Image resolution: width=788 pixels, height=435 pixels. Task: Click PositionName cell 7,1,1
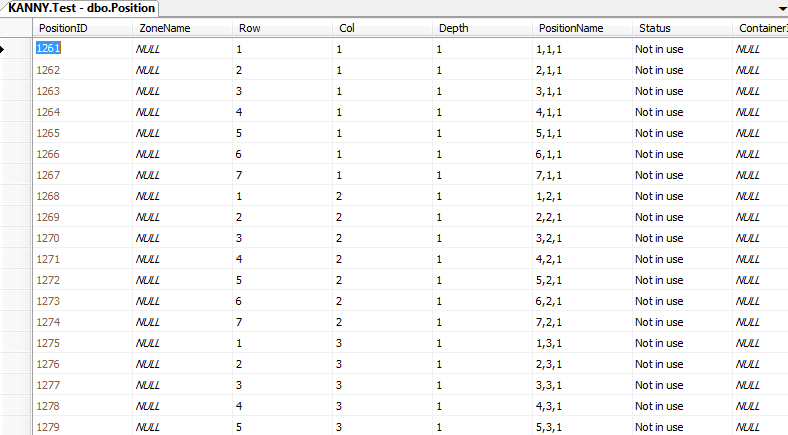(582, 175)
